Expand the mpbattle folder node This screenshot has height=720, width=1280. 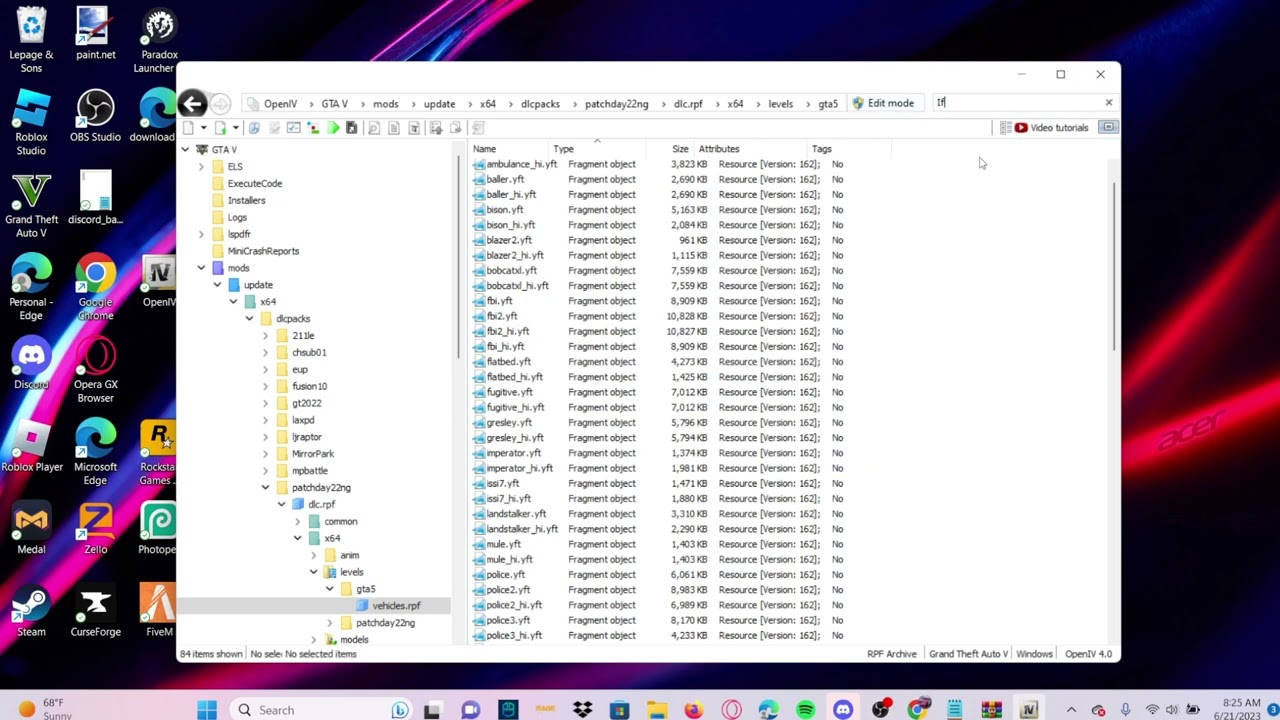tap(265, 470)
